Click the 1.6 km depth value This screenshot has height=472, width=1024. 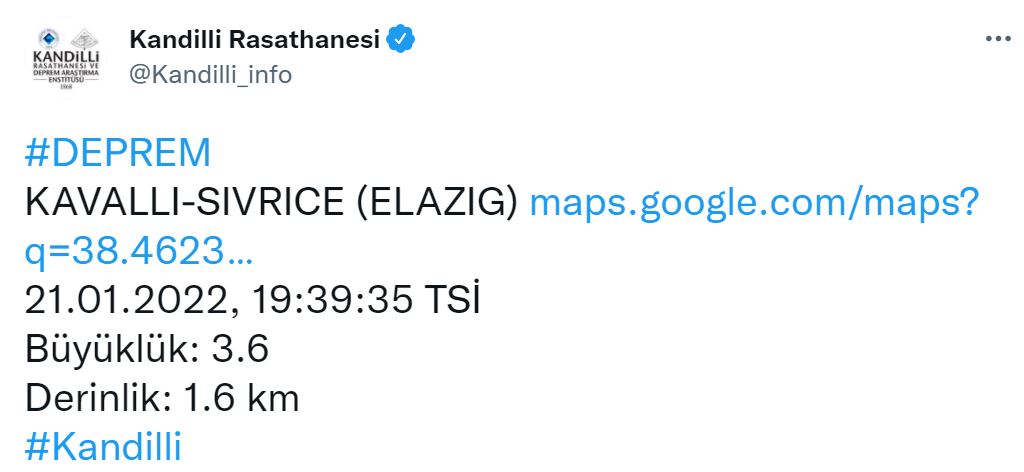click(x=242, y=399)
